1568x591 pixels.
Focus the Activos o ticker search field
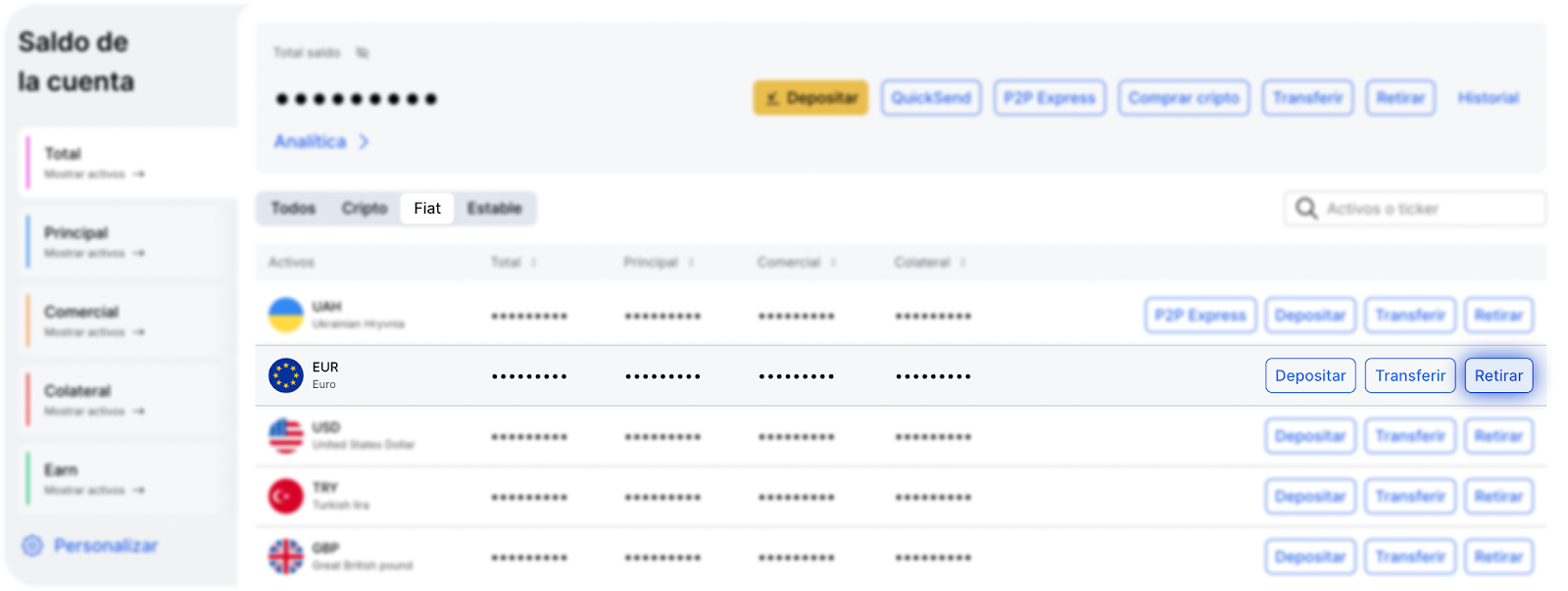[1426, 209]
